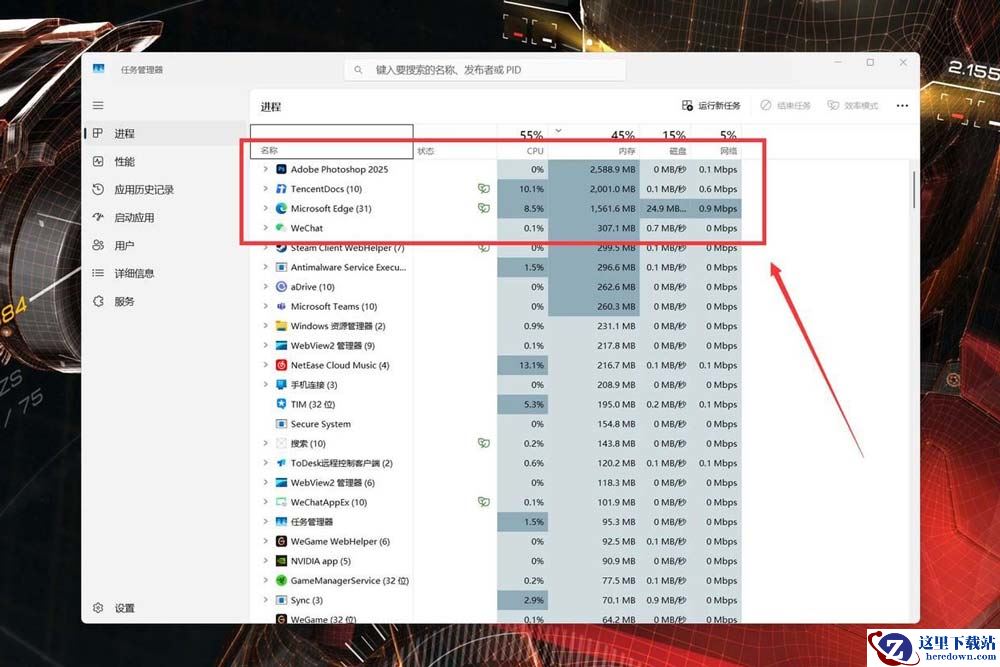This screenshot has height=667, width=1000.
Task: Open the 启动应用 tab
Action: tap(165, 217)
